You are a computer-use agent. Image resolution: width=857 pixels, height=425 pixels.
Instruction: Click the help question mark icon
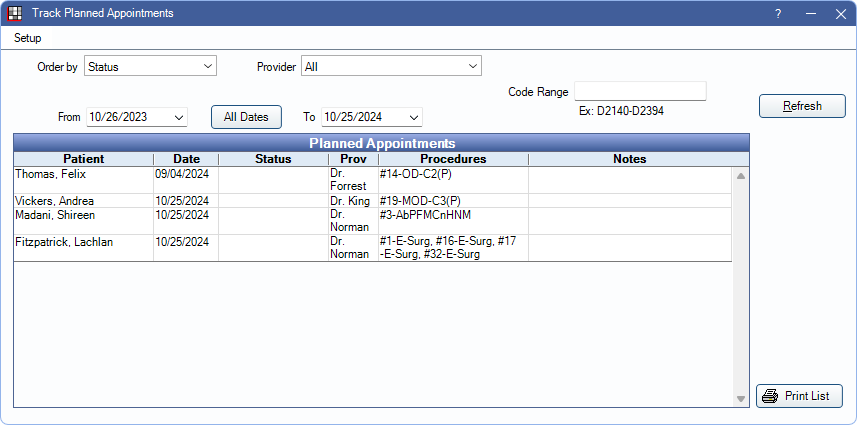(x=778, y=13)
